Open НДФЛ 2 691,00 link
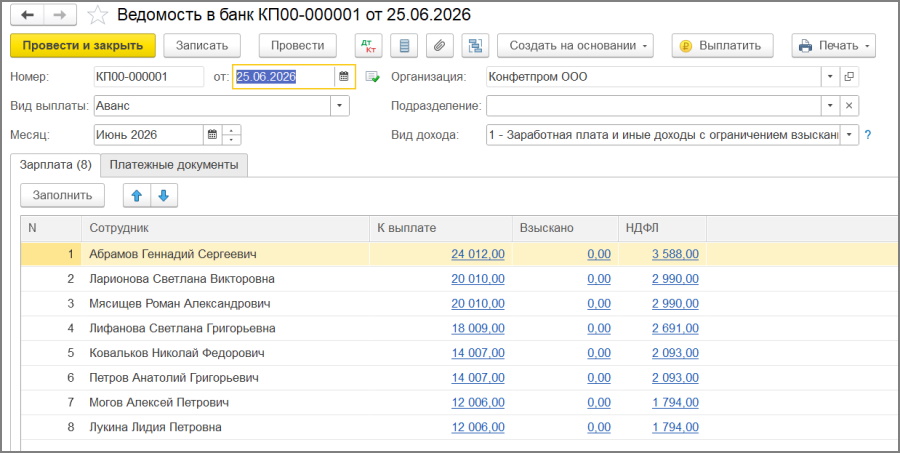The height and width of the screenshot is (453, 900). [x=675, y=328]
